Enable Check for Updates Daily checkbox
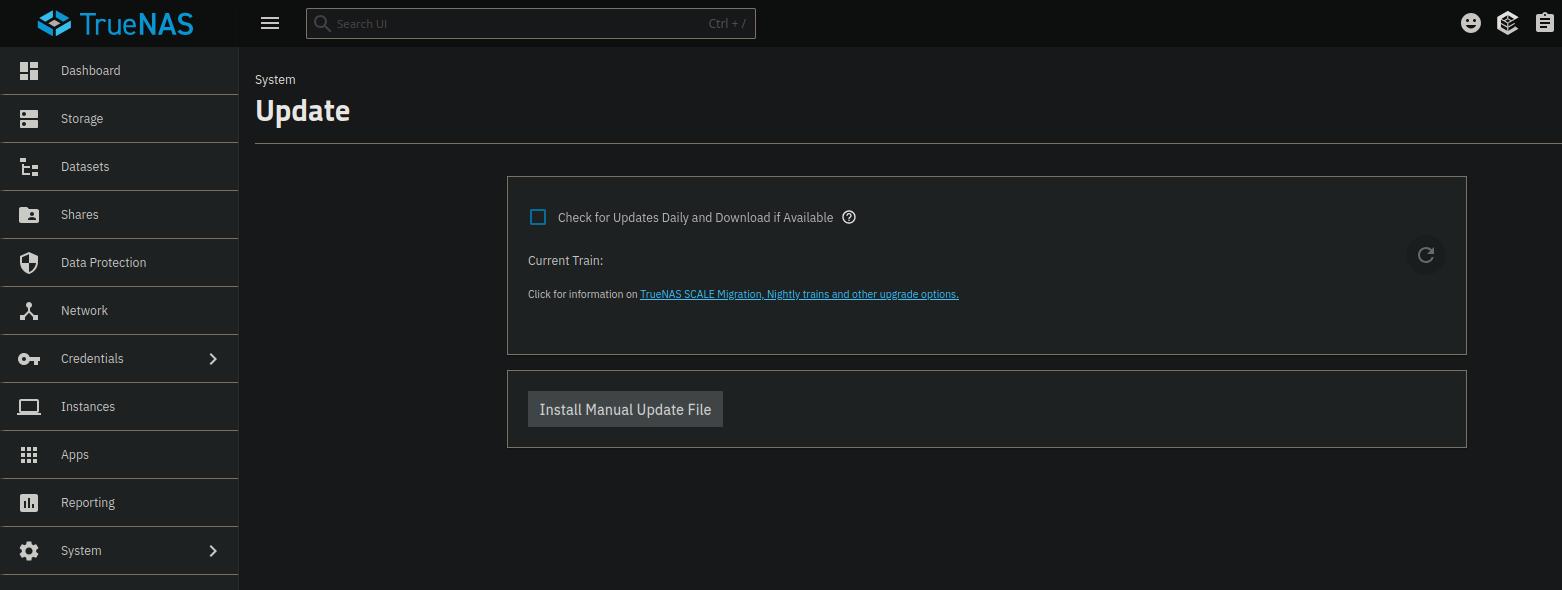Screen dimensions: 1562x590 pyautogui.click(x=538, y=217)
